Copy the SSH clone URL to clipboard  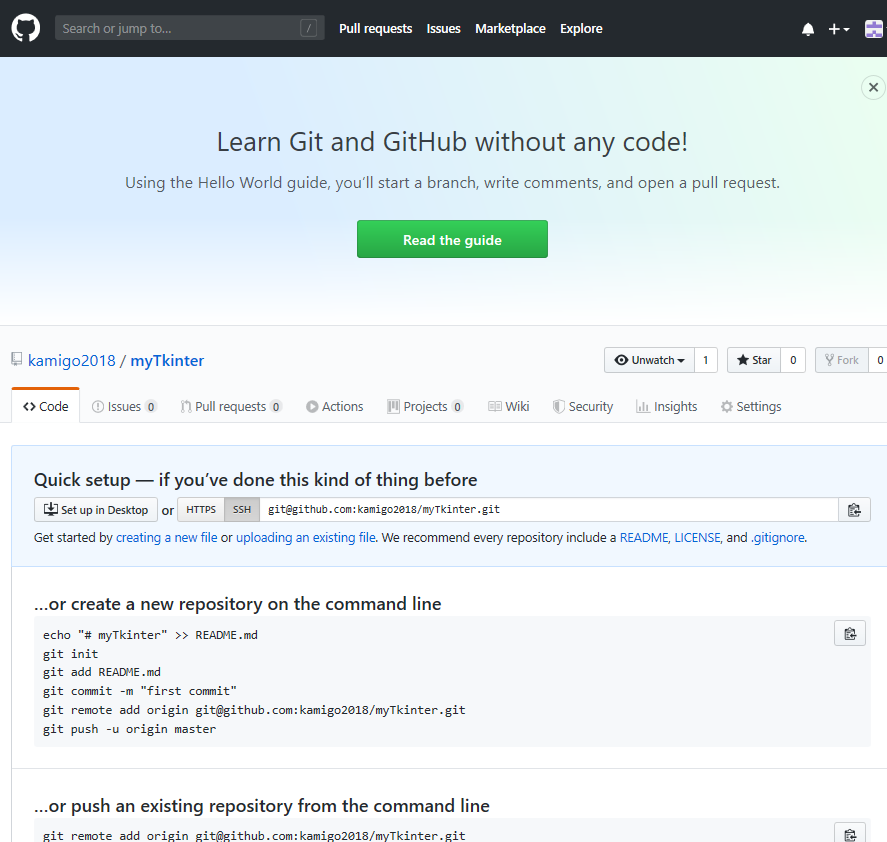pyautogui.click(x=854, y=510)
